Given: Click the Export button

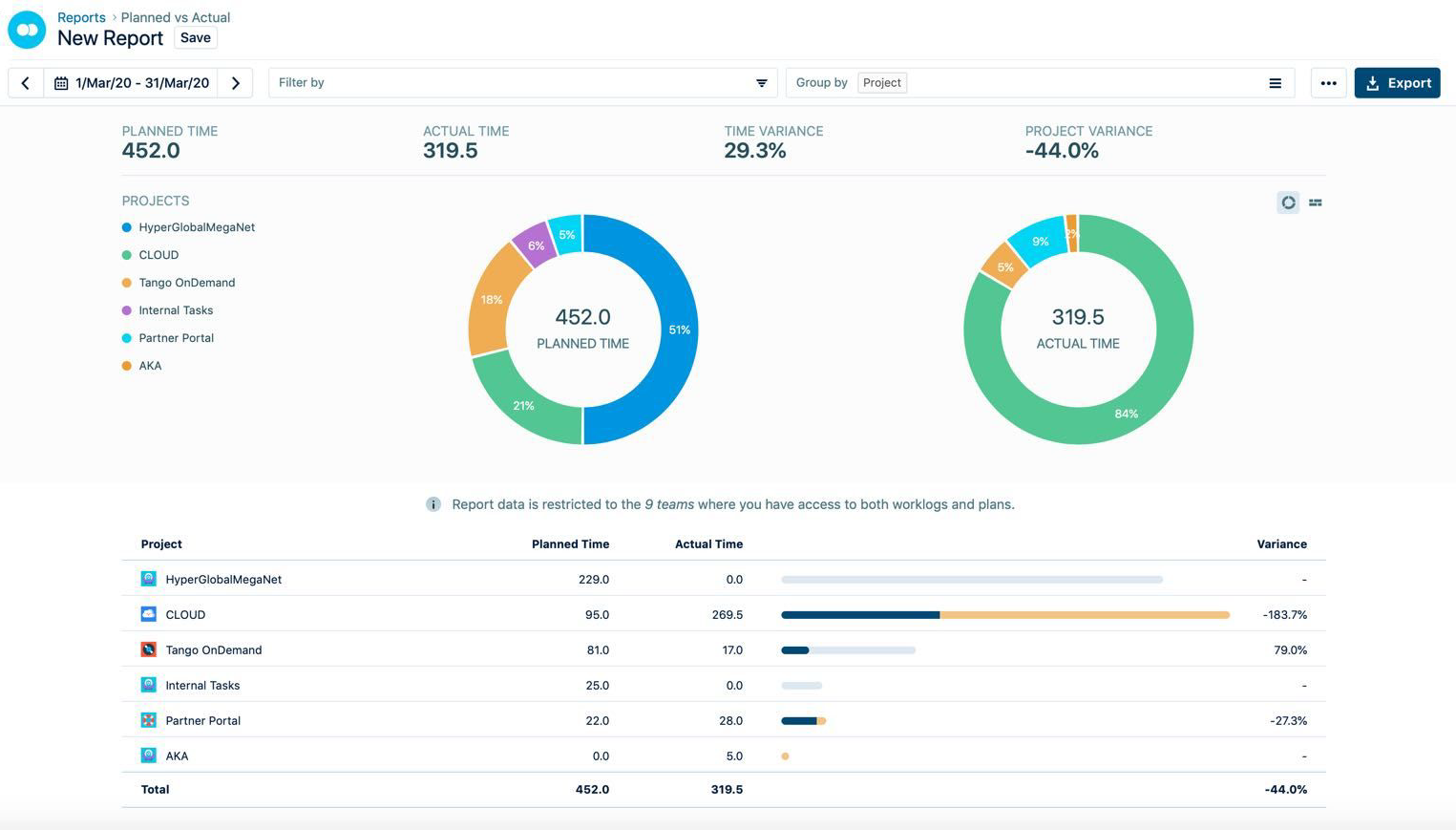Looking at the screenshot, I should [1397, 83].
